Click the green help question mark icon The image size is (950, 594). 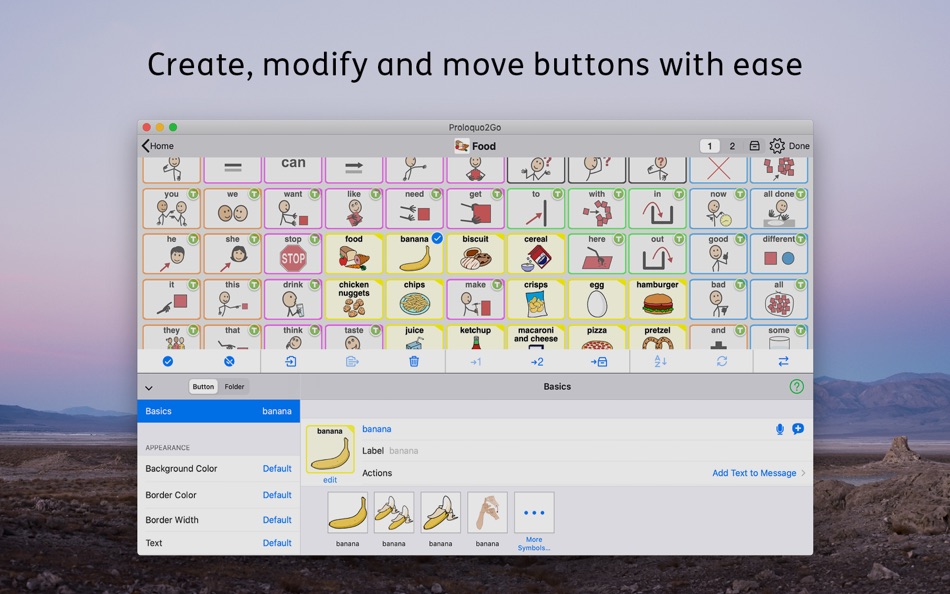point(797,386)
